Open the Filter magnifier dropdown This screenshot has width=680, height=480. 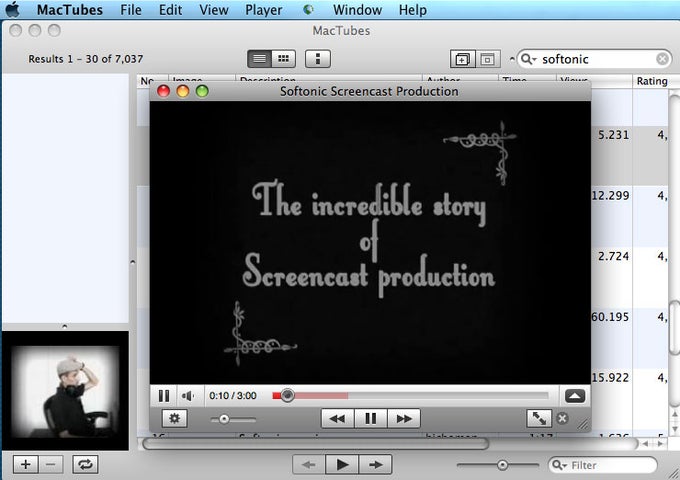point(559,465)
